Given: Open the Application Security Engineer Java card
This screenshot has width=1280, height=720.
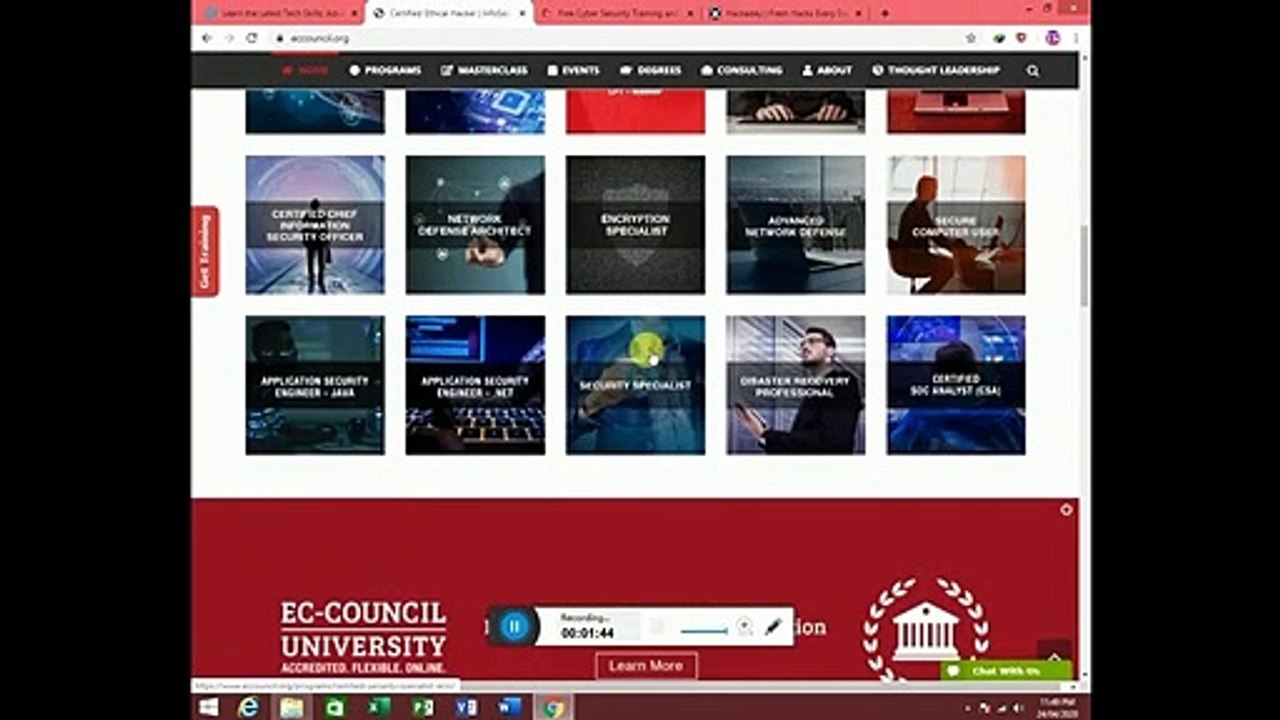Looking at the screenshot, I should coord(315,385).
